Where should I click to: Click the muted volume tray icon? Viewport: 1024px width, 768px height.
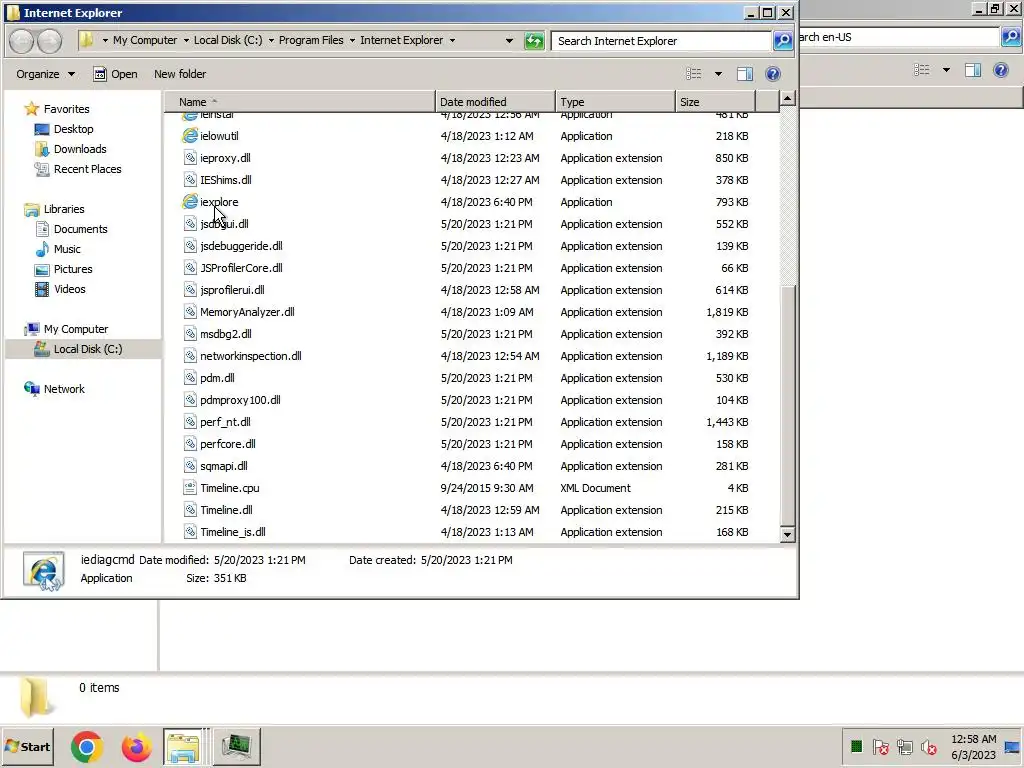[x=929, y=746]
